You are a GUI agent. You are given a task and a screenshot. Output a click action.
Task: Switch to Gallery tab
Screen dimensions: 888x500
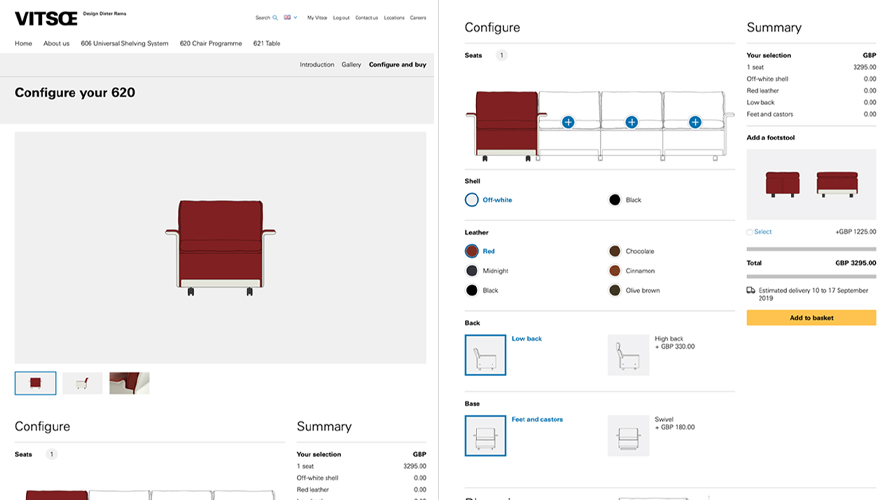click(x=351, y=65)
